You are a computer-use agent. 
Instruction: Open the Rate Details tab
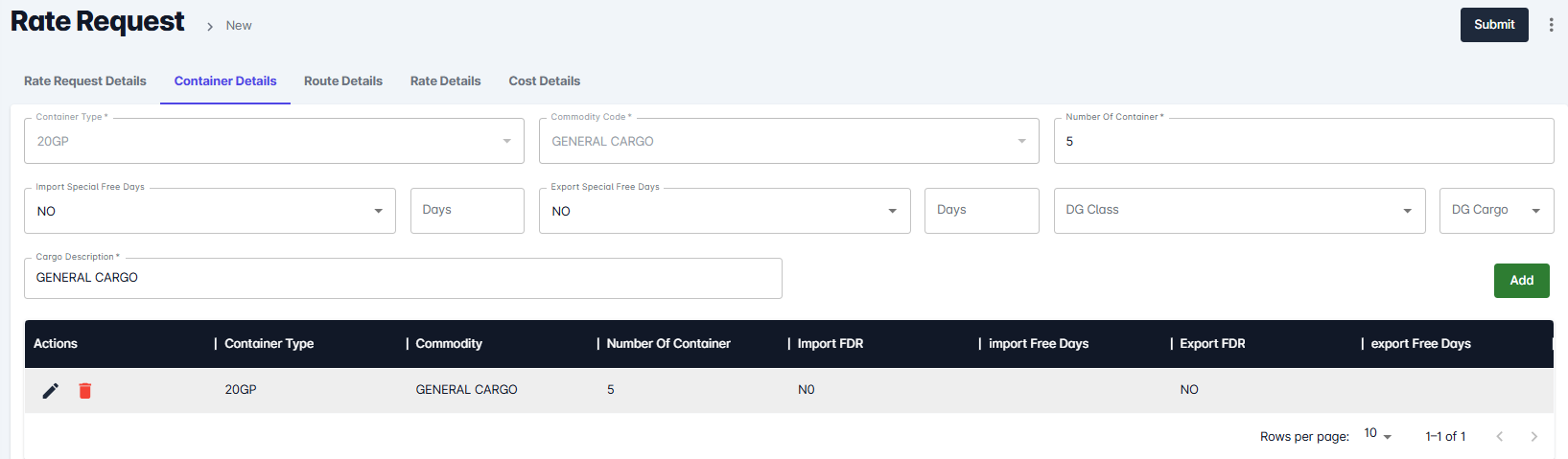[446, 81]
